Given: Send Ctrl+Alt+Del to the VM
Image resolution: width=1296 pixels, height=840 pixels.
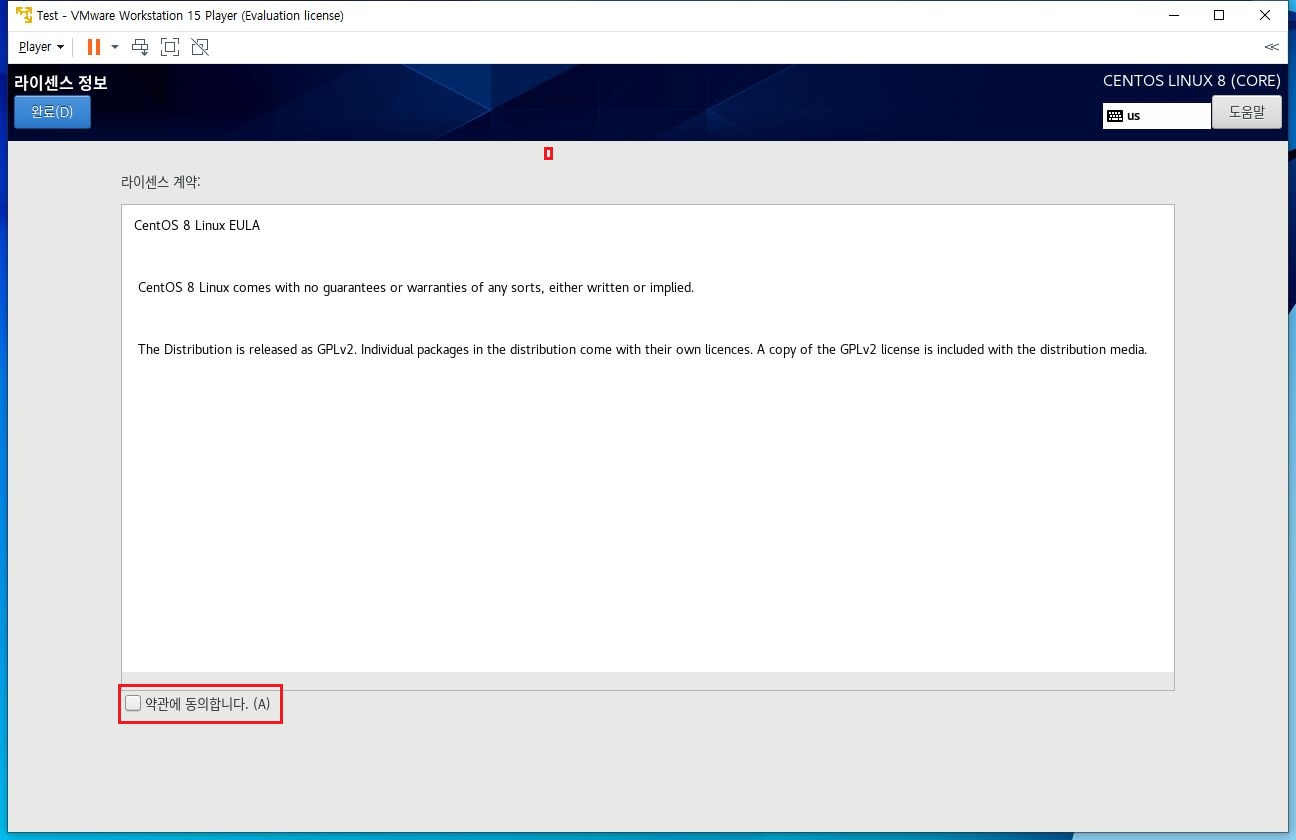Looking at the screenshot, I should coord(140,47).
